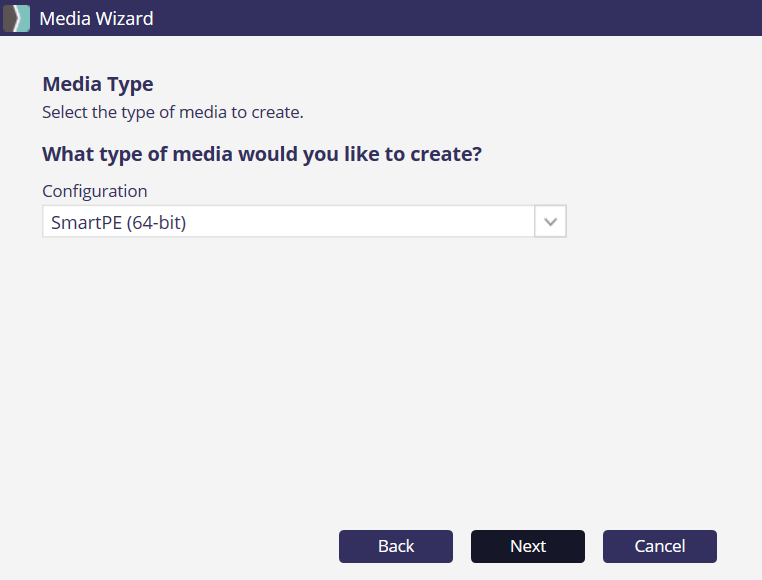Image resolution: width=762 pixels, height=580 pixels.
Task: Click the empty title bar area
Action: [450, 18]
